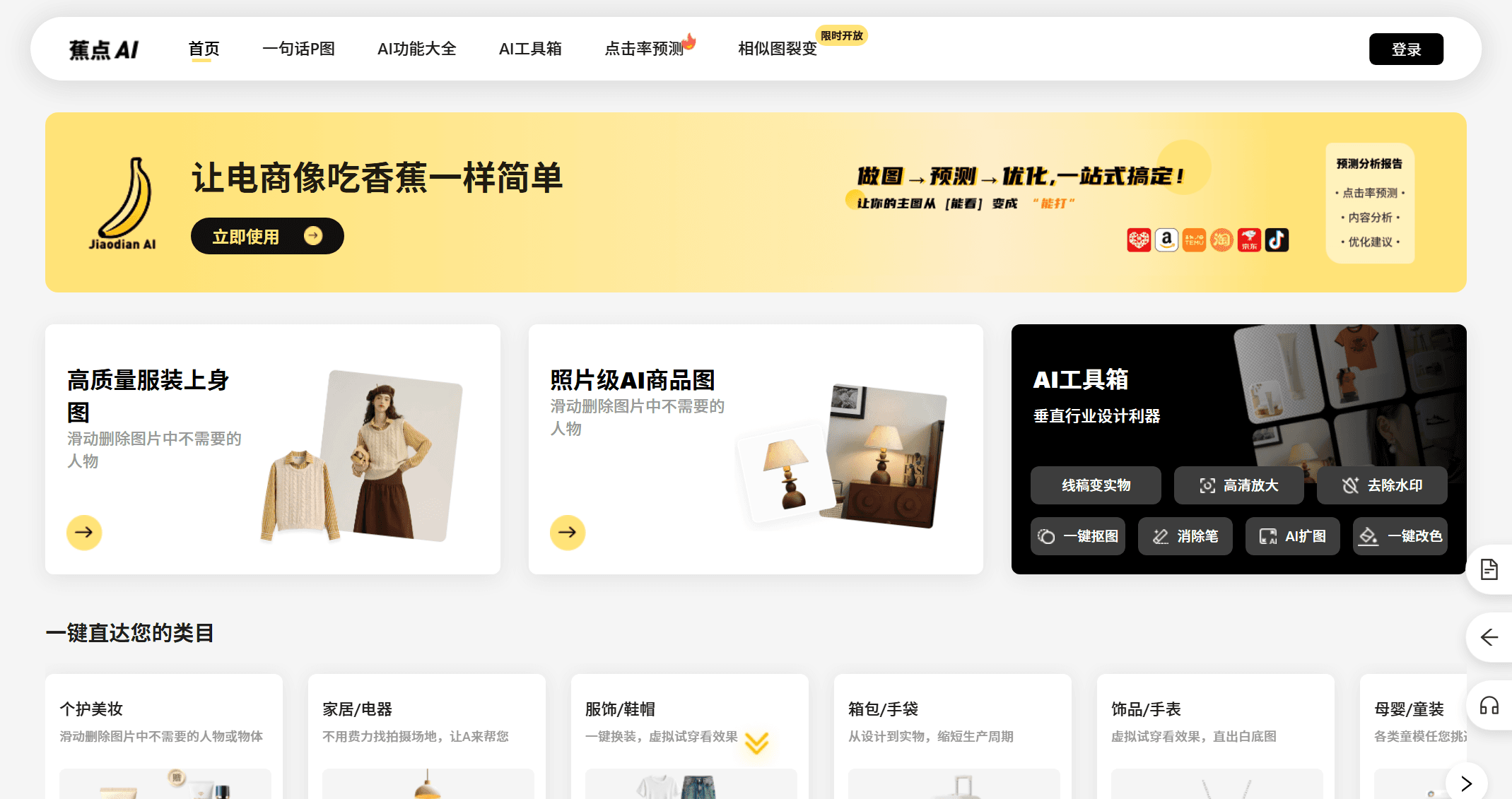Screen dimensions: 1512x799
Task: Select the 线稿变实物 tool
Action: click(x=1096, y=485)
